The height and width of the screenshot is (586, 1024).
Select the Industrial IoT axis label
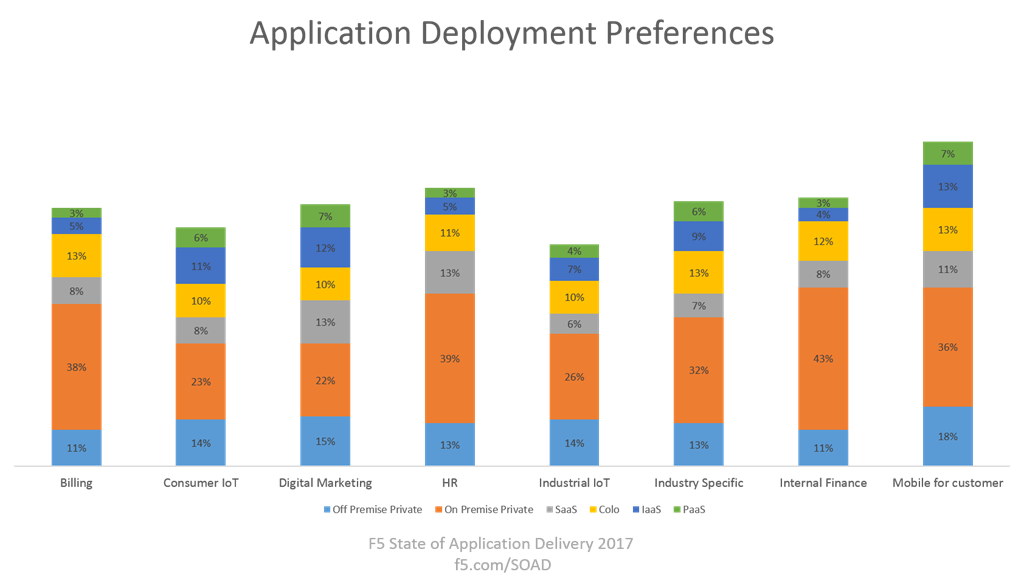[x=574, y=483]
